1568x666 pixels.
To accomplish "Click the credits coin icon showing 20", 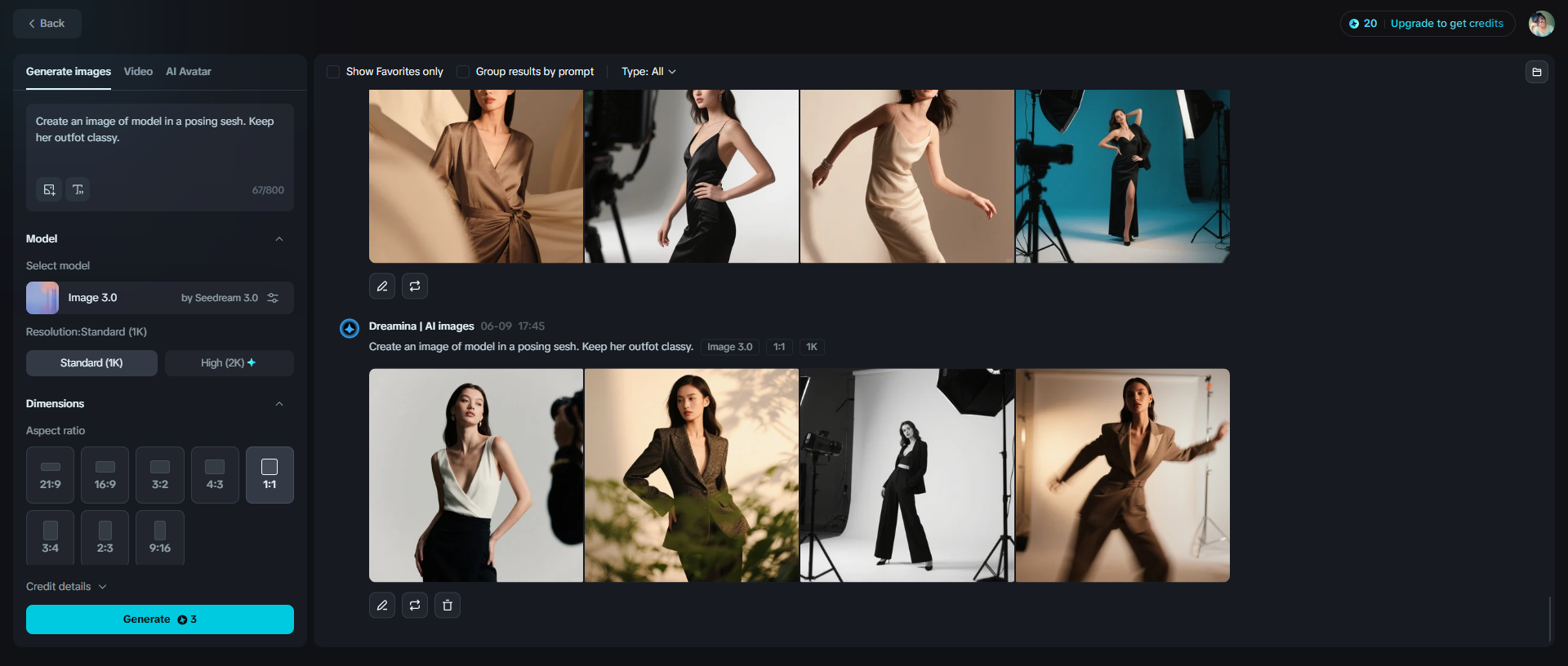I will click(1354, 24).
